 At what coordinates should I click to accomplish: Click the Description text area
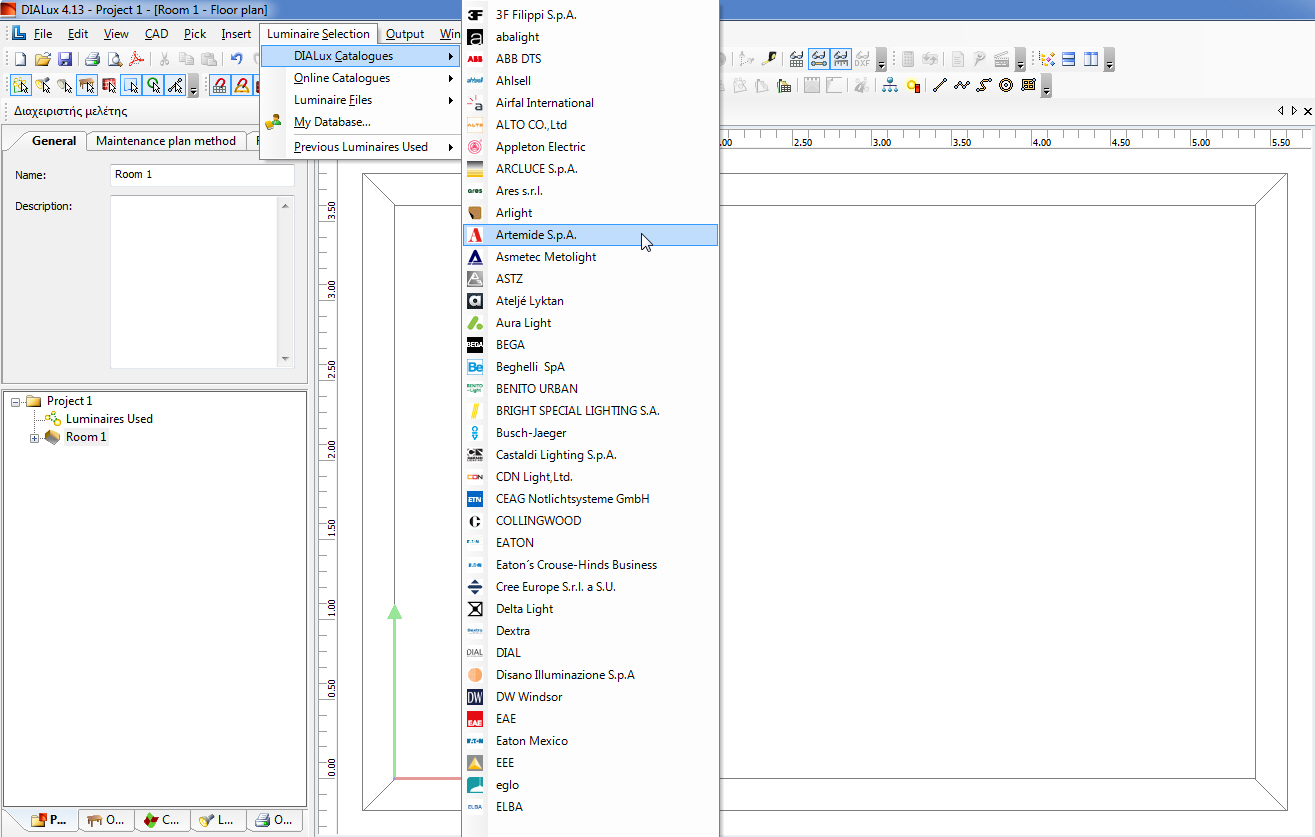click(193, 282)
